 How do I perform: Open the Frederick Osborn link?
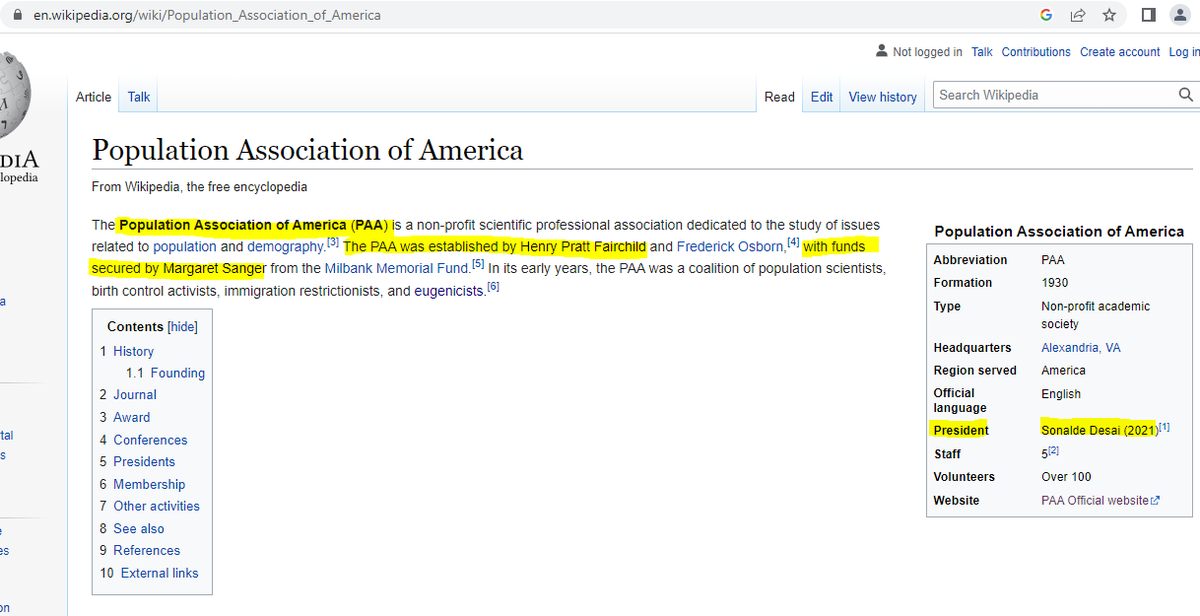pos(731,246)
